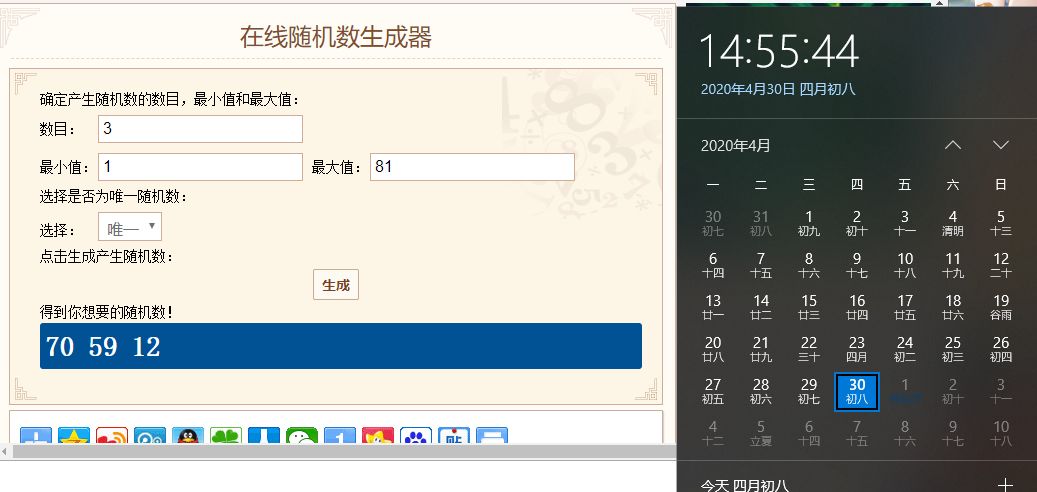The image size is (1037, 492).
Task: Select April 23 四月 in calendar
Action: point(857,349)
